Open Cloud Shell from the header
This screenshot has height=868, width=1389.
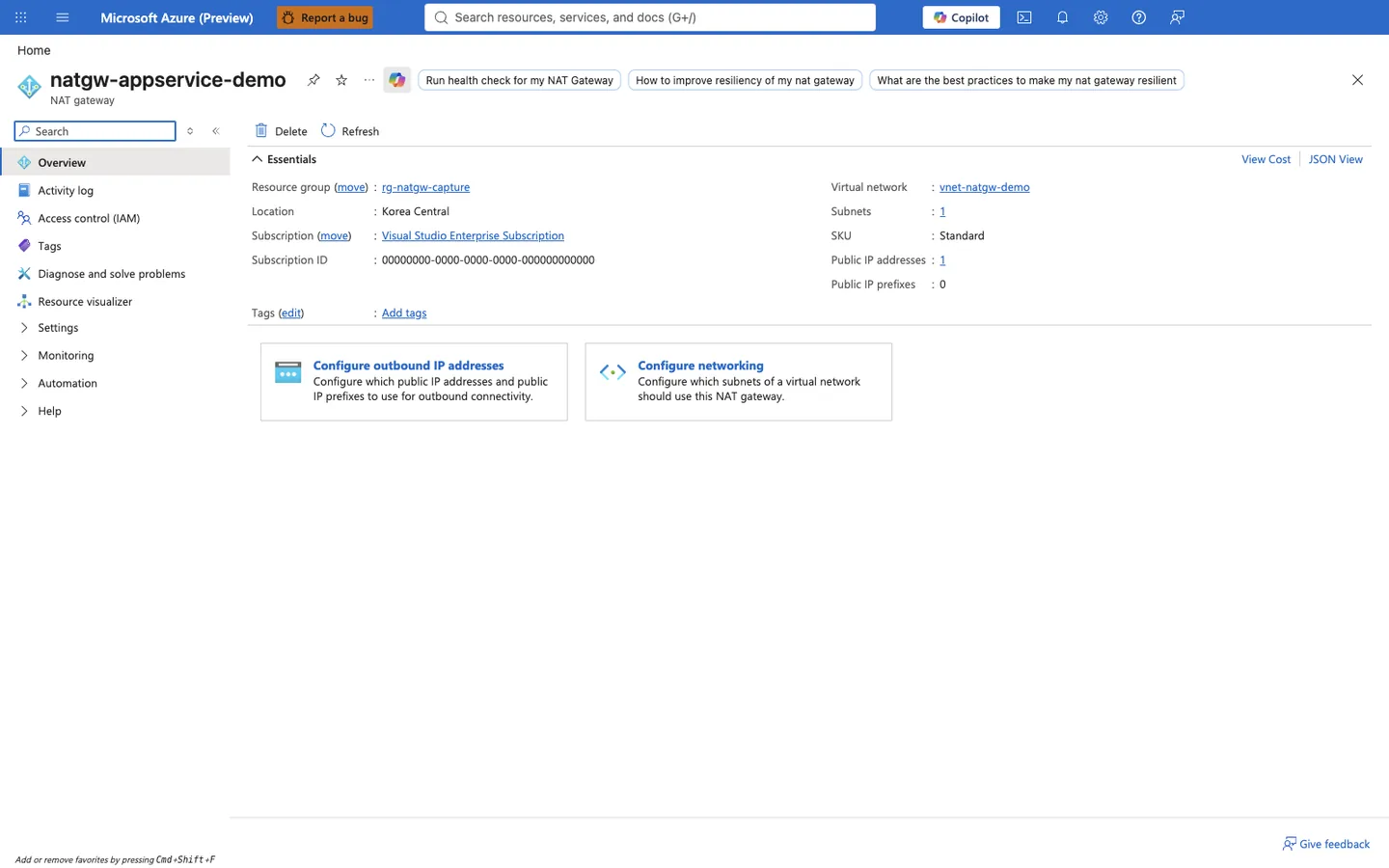coord(1024,17)
